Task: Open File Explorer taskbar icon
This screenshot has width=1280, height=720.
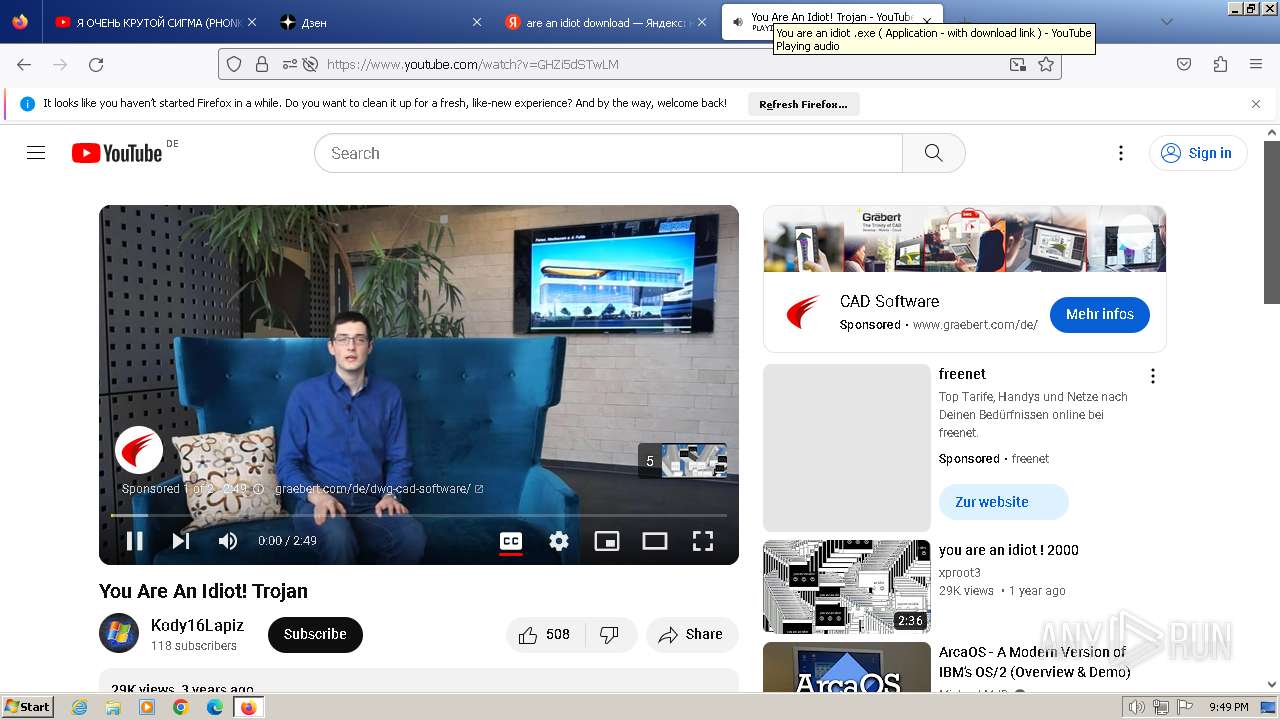Action: click(113, 707)
